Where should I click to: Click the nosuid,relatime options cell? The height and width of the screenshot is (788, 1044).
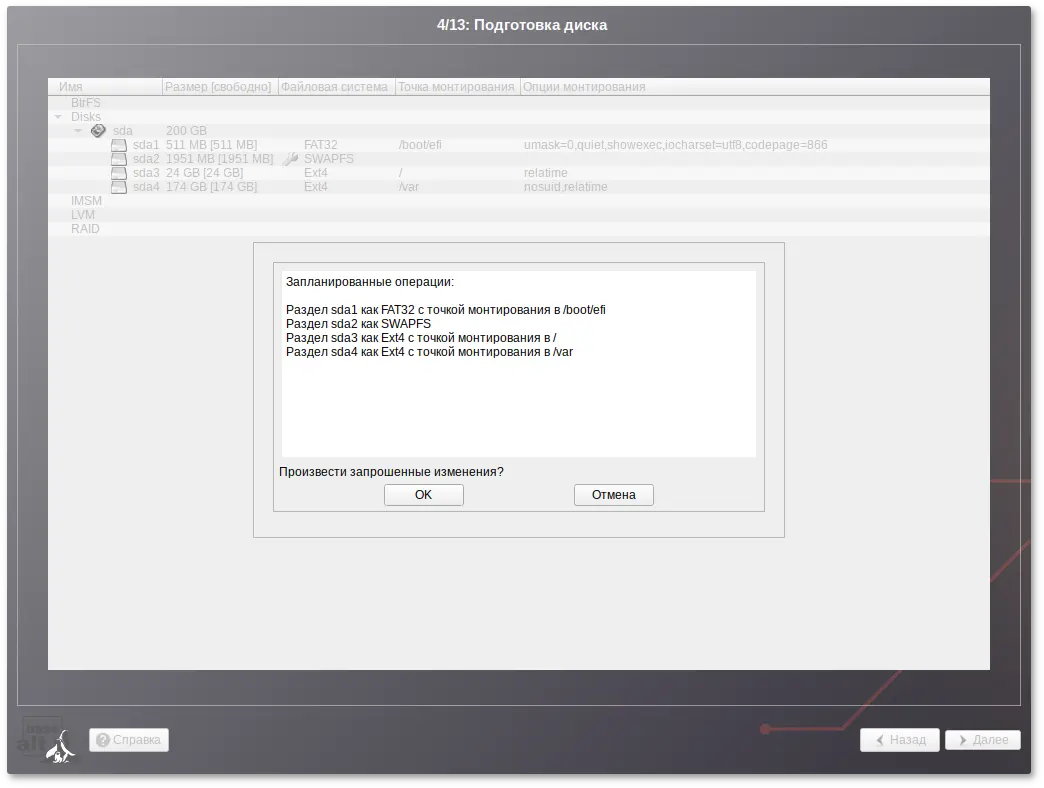(565, 186)
